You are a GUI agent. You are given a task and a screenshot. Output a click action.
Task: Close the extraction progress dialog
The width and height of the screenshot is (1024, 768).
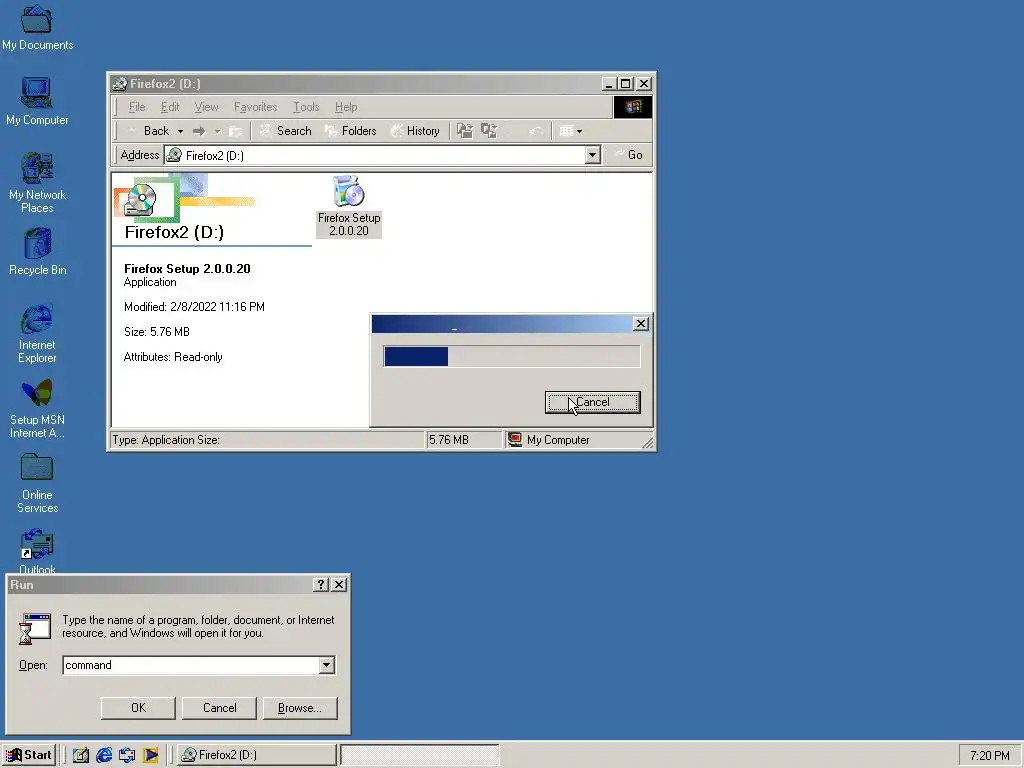pyautogui.click(x=641, y=323)
